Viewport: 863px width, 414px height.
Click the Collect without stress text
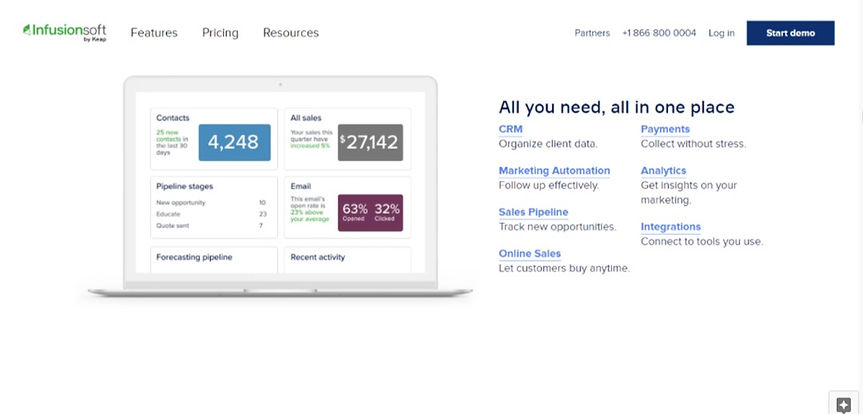pos(693,144)
